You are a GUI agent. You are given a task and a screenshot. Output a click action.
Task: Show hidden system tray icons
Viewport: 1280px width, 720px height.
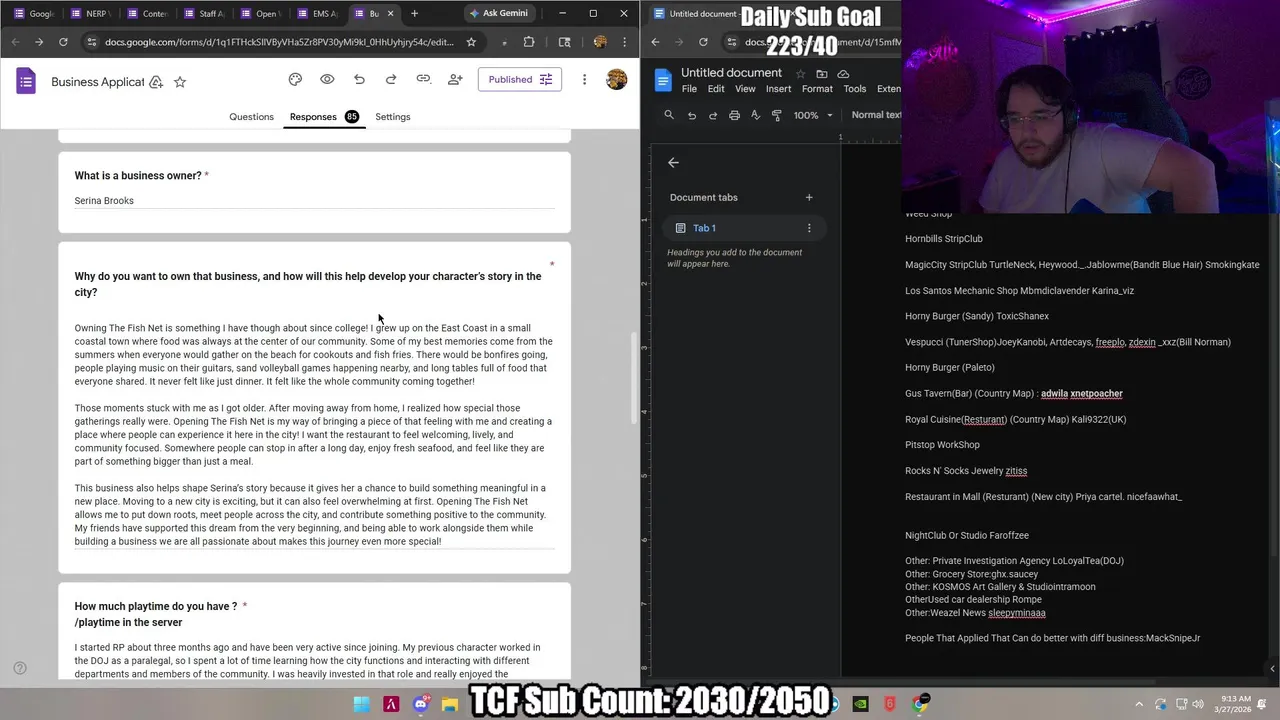pyautogui.click(x=1139, y=704)
